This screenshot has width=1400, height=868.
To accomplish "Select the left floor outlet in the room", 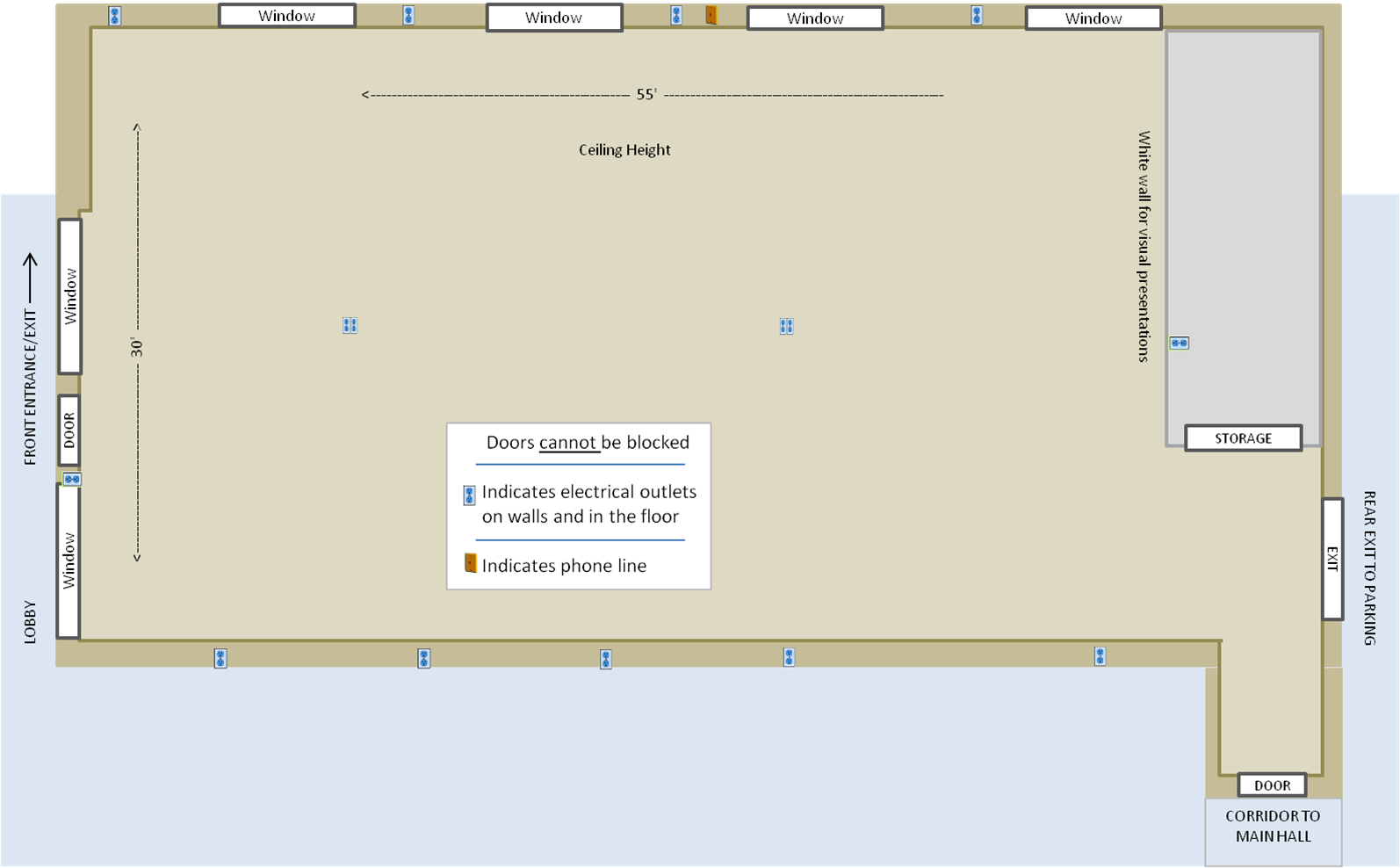I will point(350,326).
